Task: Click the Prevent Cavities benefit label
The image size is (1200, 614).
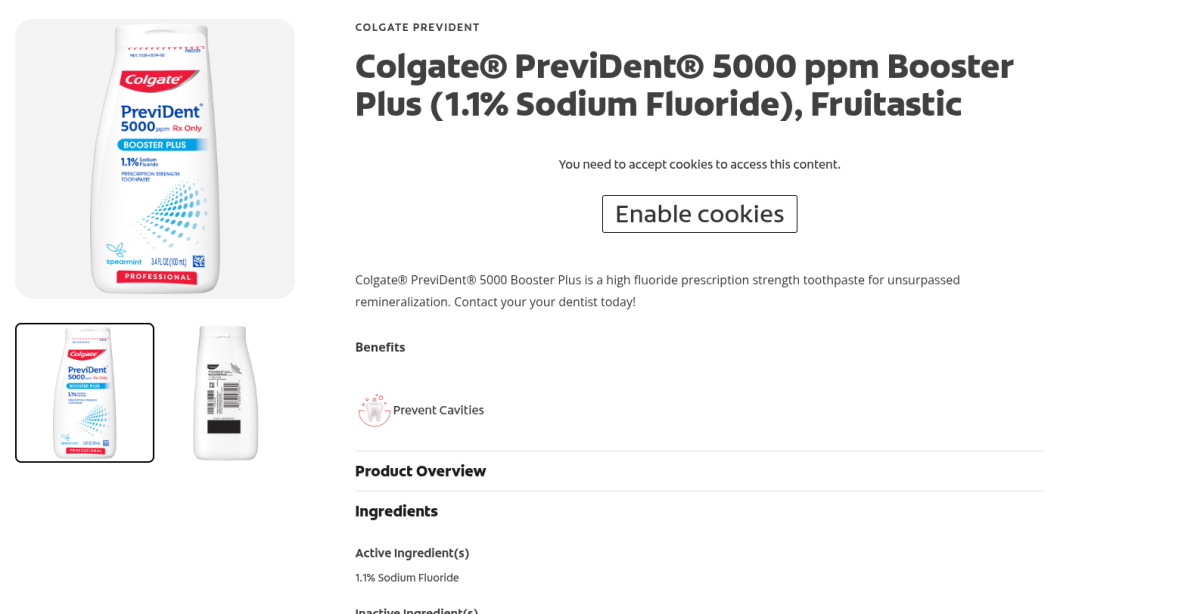Action: tap(438, 410)
